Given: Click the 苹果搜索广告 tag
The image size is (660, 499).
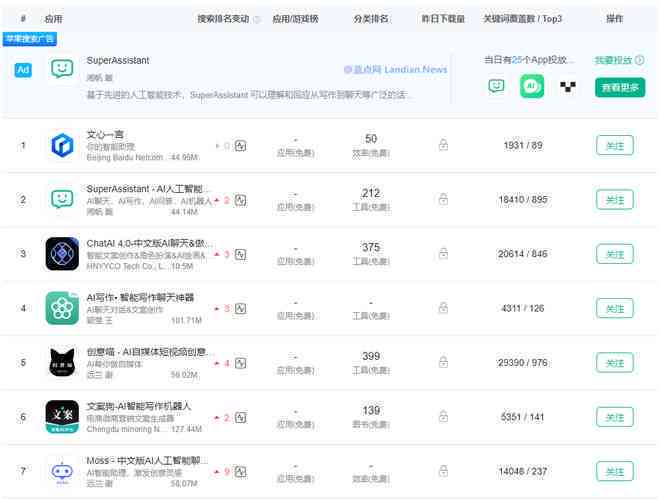Looking at the screenshot, I should pos(29,39).
